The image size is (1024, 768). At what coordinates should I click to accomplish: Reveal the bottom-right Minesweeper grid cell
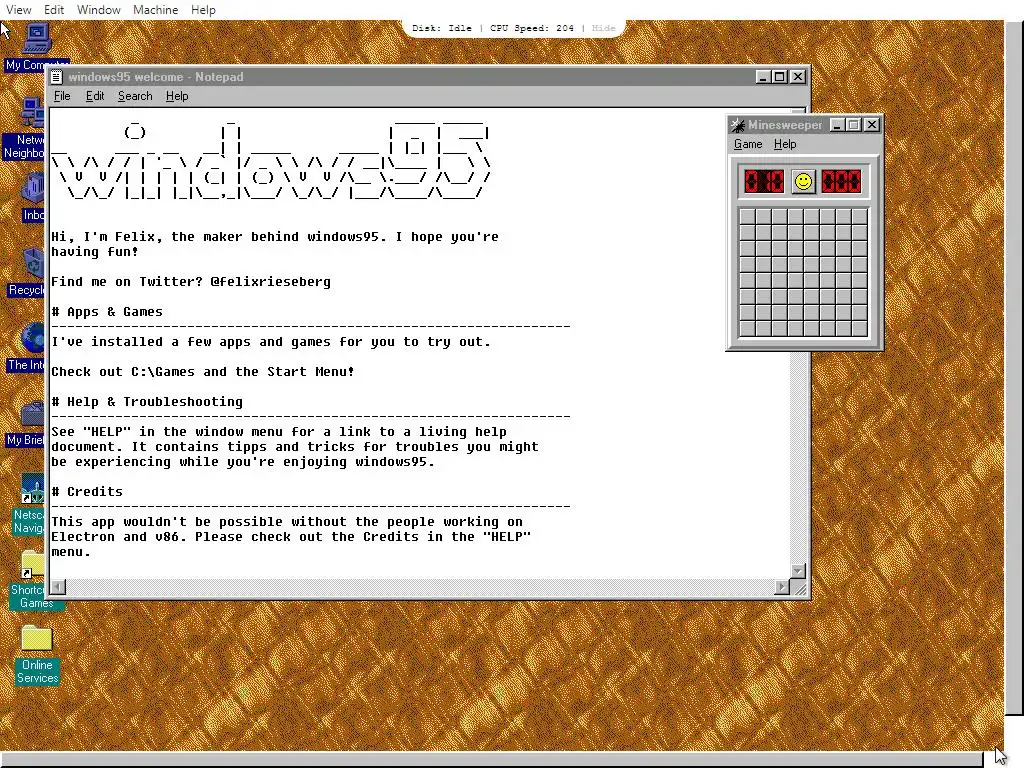click(860, 328)
